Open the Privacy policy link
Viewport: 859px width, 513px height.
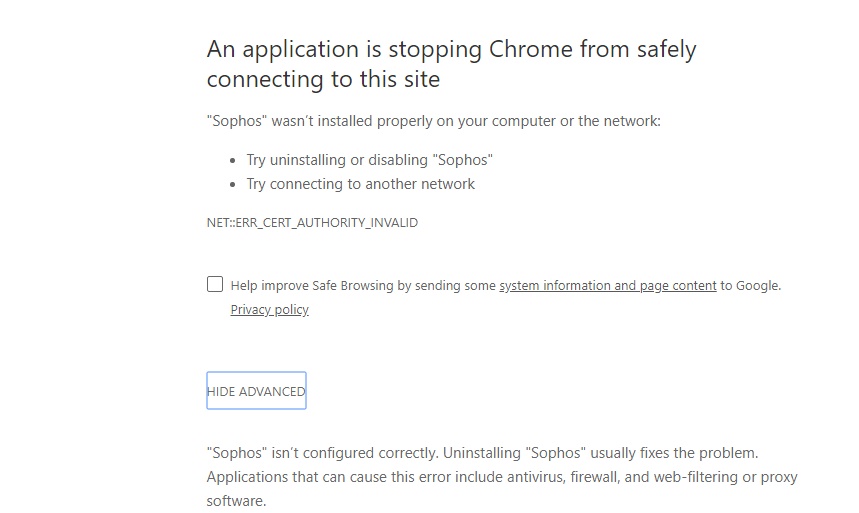click(270, 310)
